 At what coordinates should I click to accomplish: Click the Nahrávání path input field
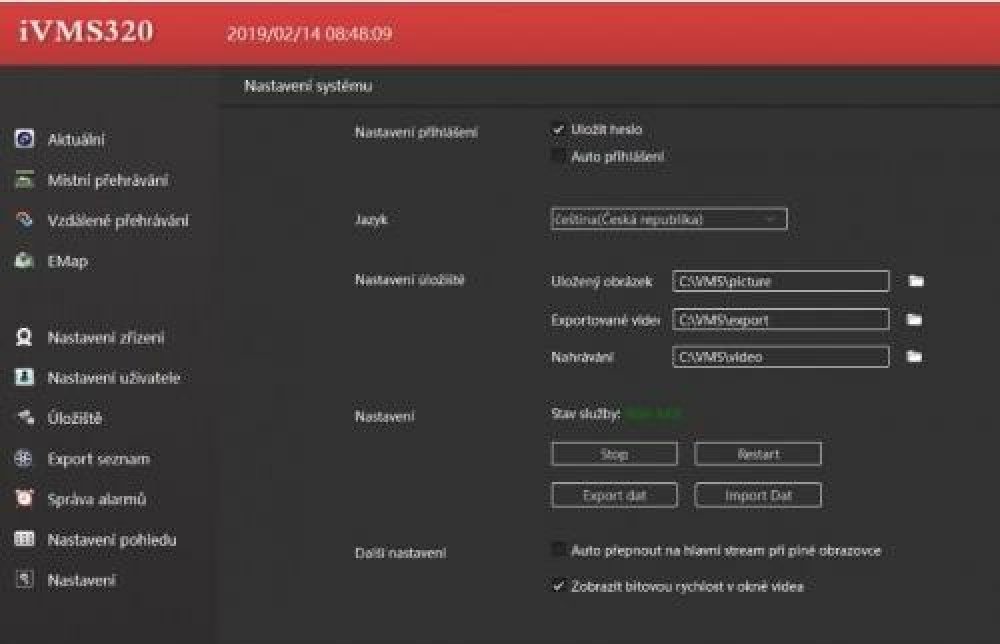[x=780, y=357]
